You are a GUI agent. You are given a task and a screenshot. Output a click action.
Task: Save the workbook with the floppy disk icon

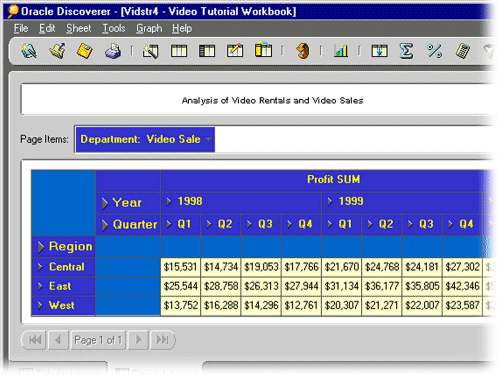point(85,51)
